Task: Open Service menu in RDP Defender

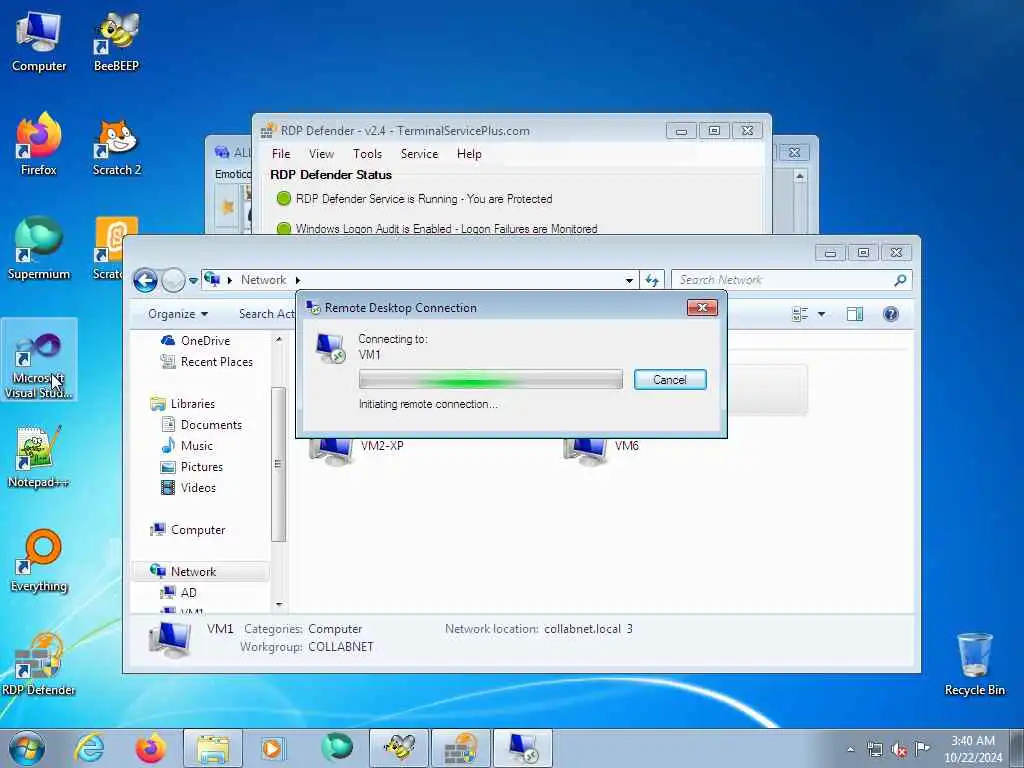Action: click(x=419, y=153)
